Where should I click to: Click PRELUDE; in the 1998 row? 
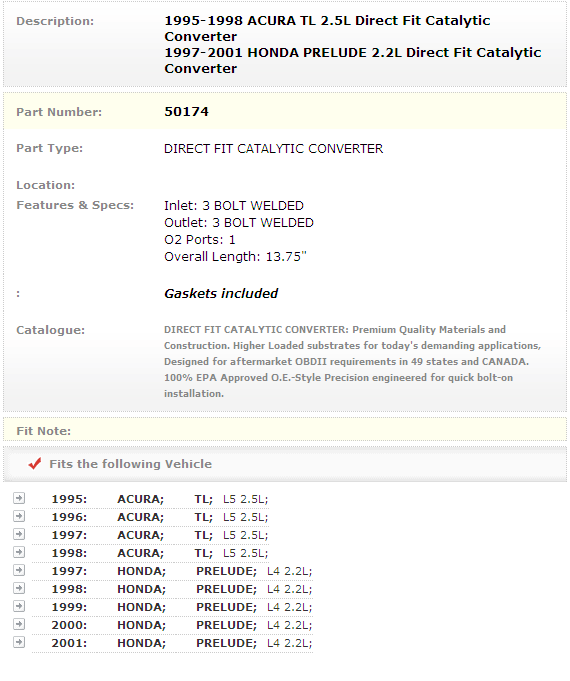(226, 589)
